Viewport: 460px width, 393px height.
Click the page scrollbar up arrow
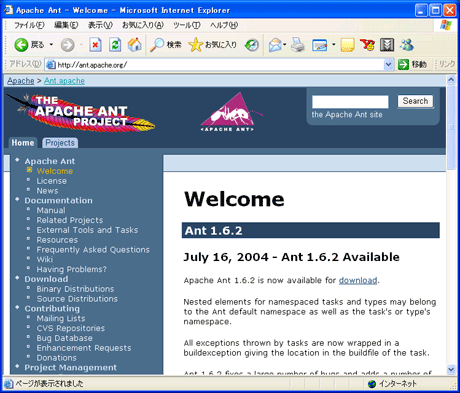(451, 80)
